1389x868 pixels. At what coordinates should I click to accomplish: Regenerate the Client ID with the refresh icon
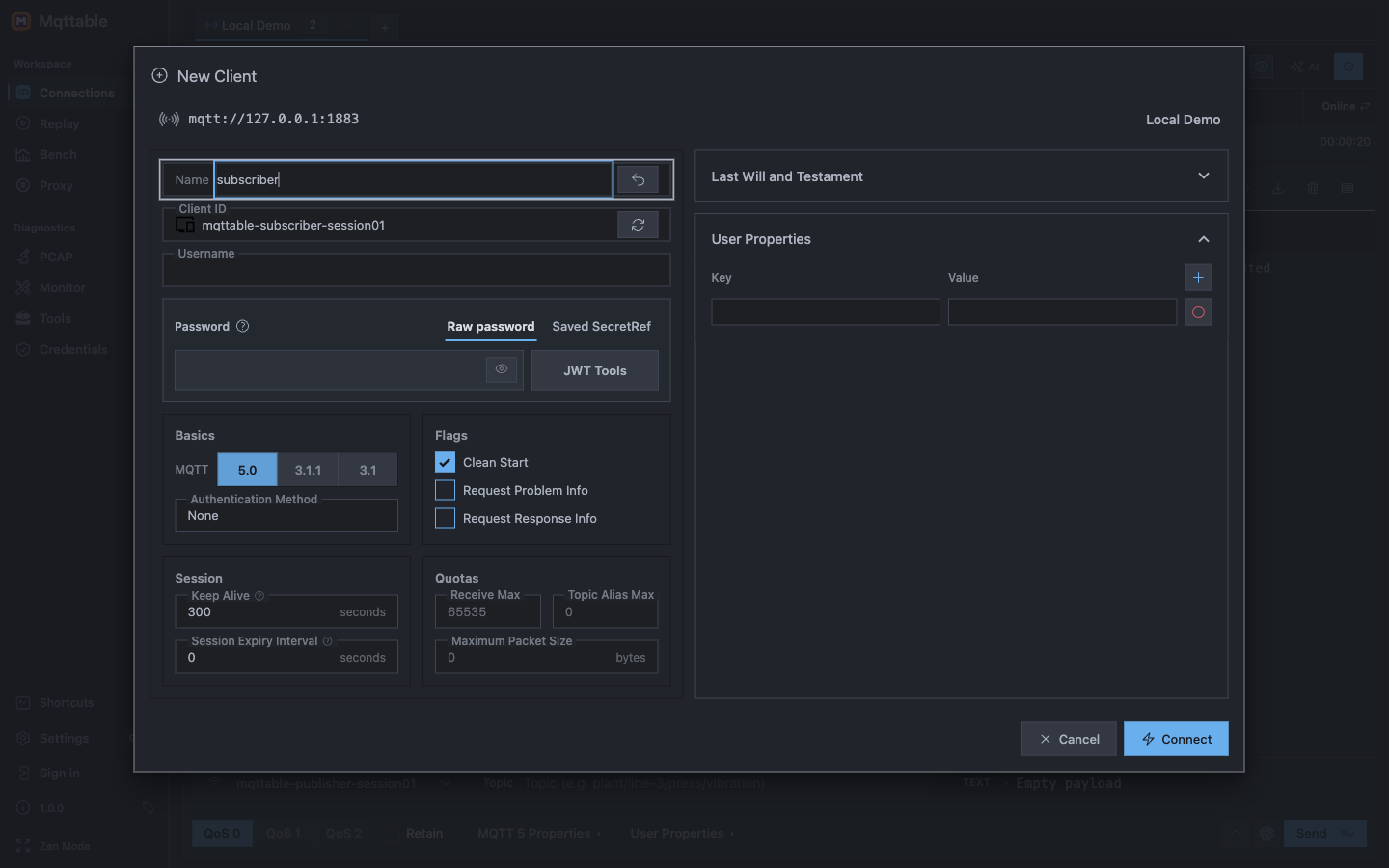coord(638,225)
